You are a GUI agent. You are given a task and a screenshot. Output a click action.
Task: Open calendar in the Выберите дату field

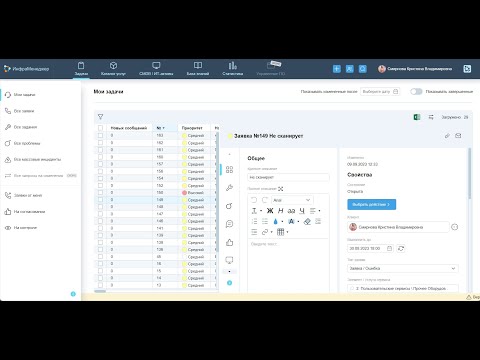tap(396, 91)
